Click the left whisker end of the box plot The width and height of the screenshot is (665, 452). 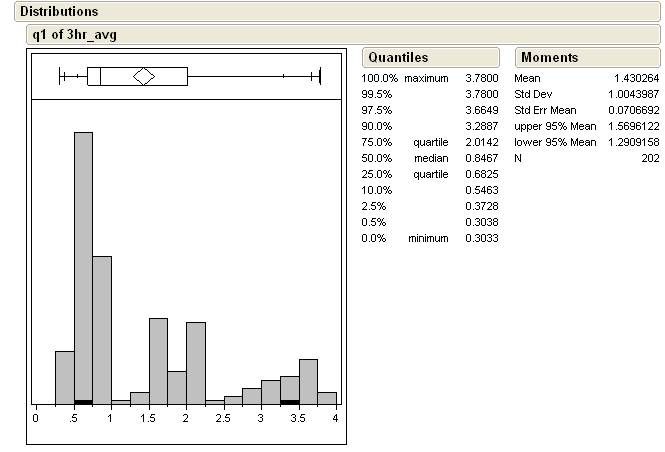(61, 76)
